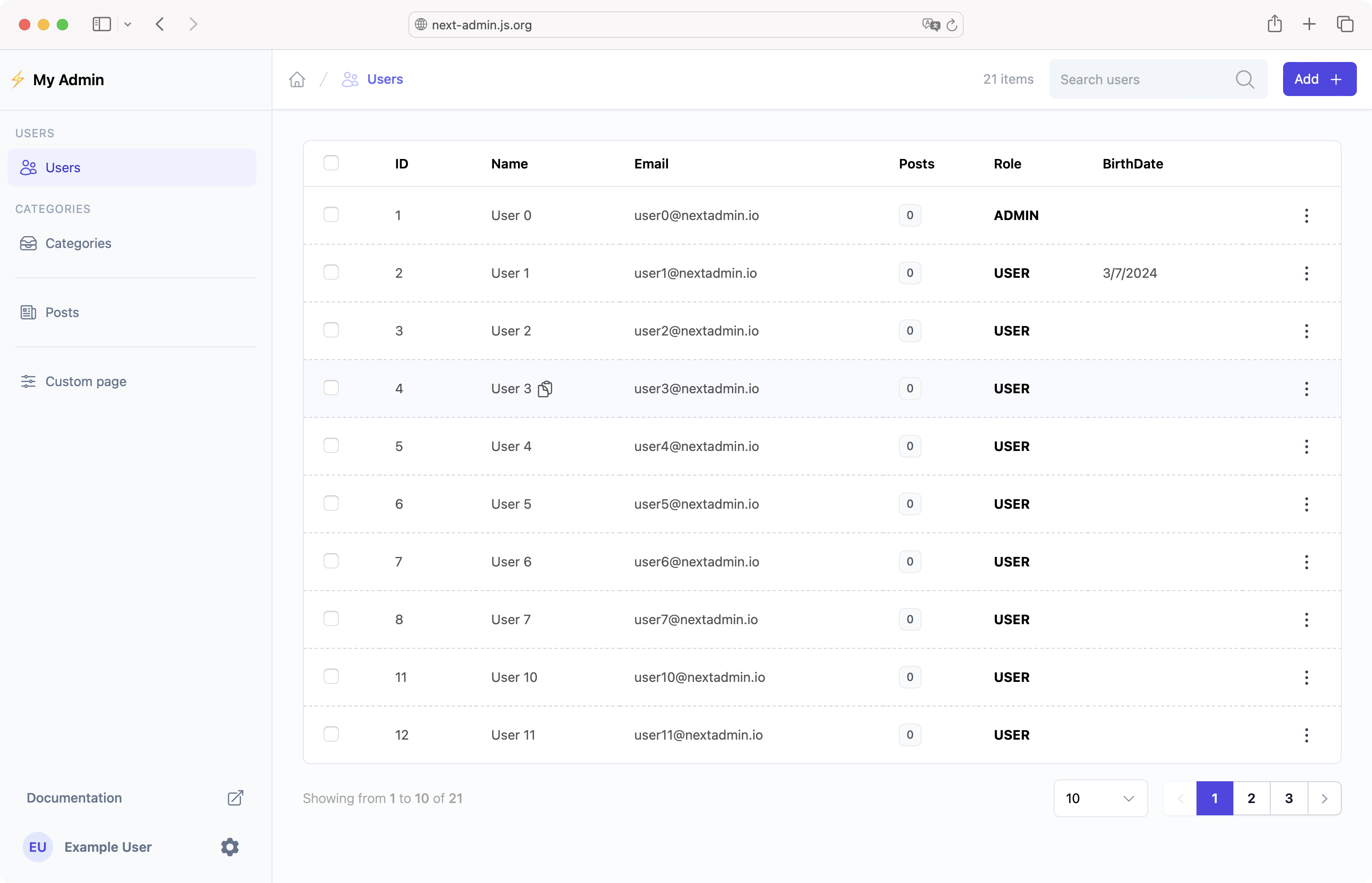Select the Categories inbox icon

pos(28,243)
